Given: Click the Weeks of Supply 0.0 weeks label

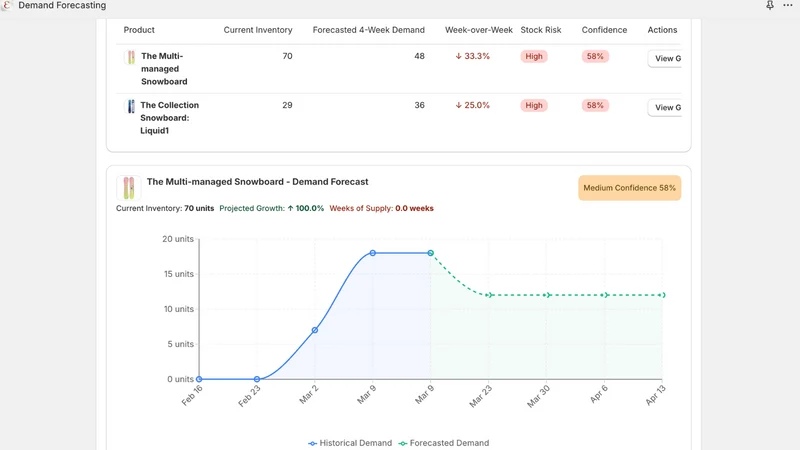Looking at the screenshot, I should 381,208.
